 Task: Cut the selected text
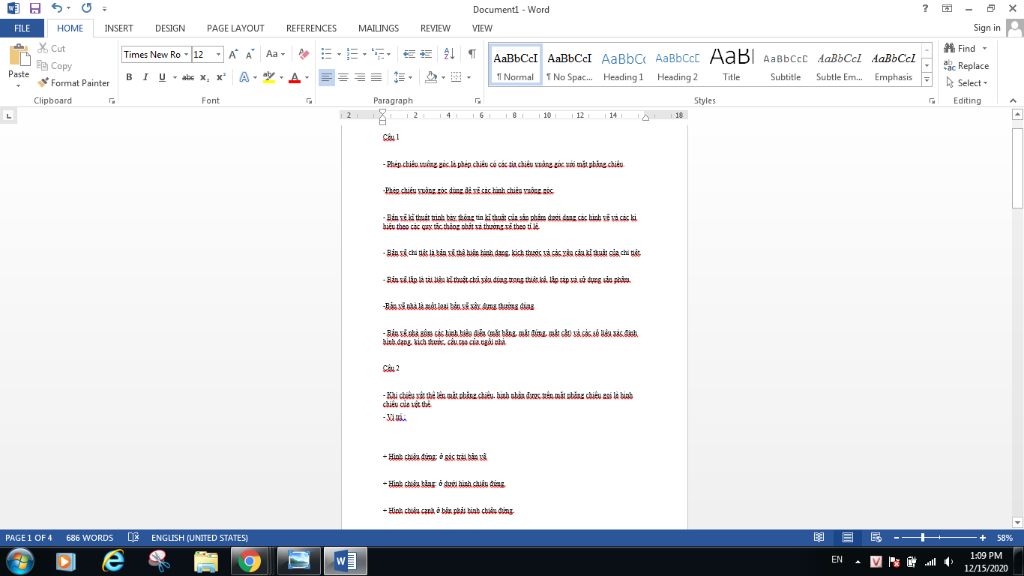[x=52, y=48]
